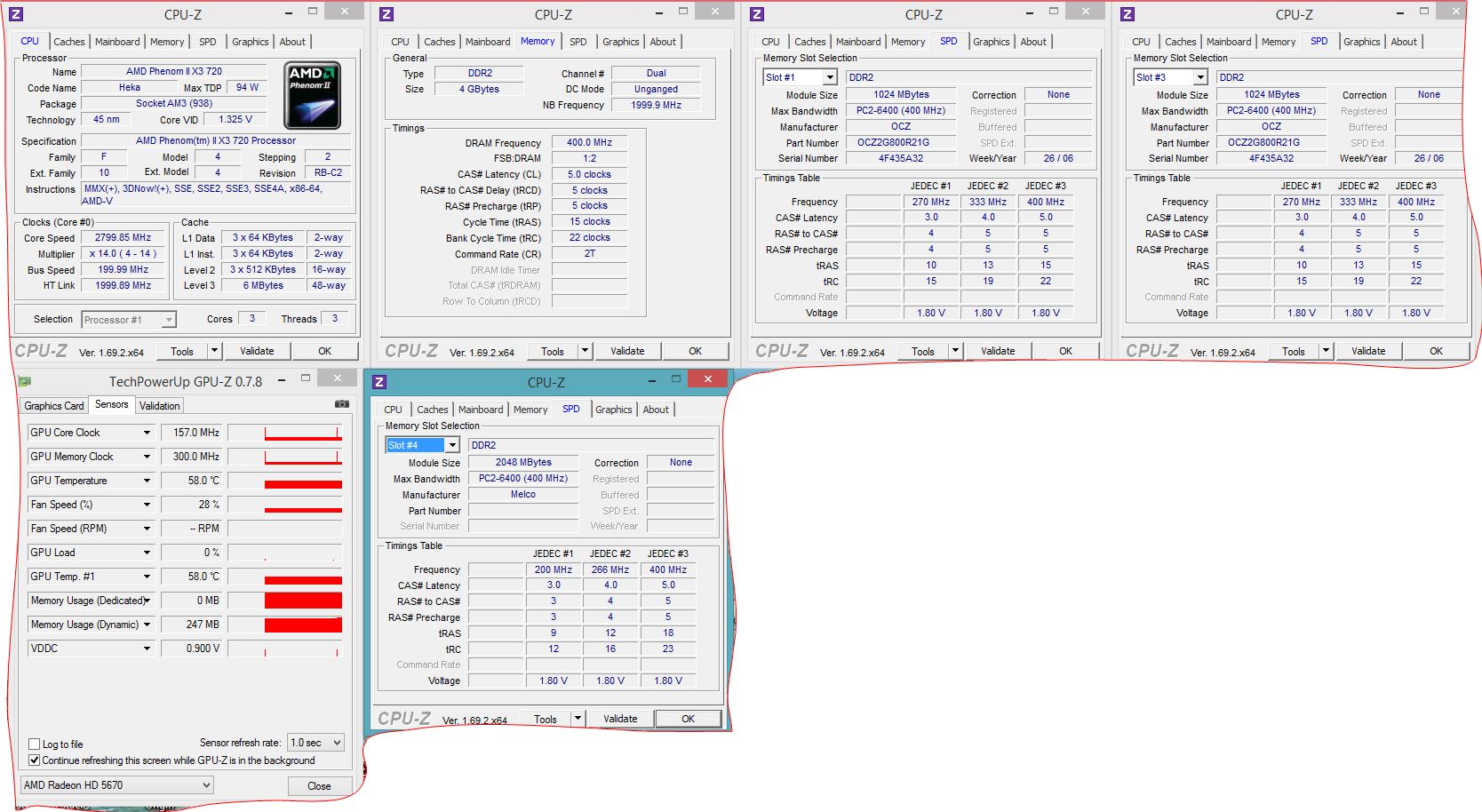Viewport: 1482px width, 812px height.
Task: Click the DRAM Frequency value 400.0 MHz
Action: coord(590,142)
